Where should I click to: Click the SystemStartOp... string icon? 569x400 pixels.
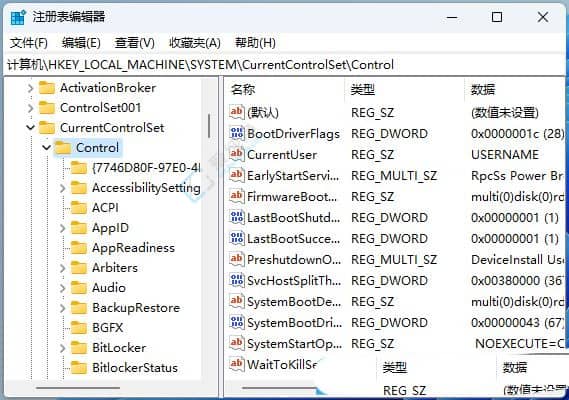coord(237,343)
